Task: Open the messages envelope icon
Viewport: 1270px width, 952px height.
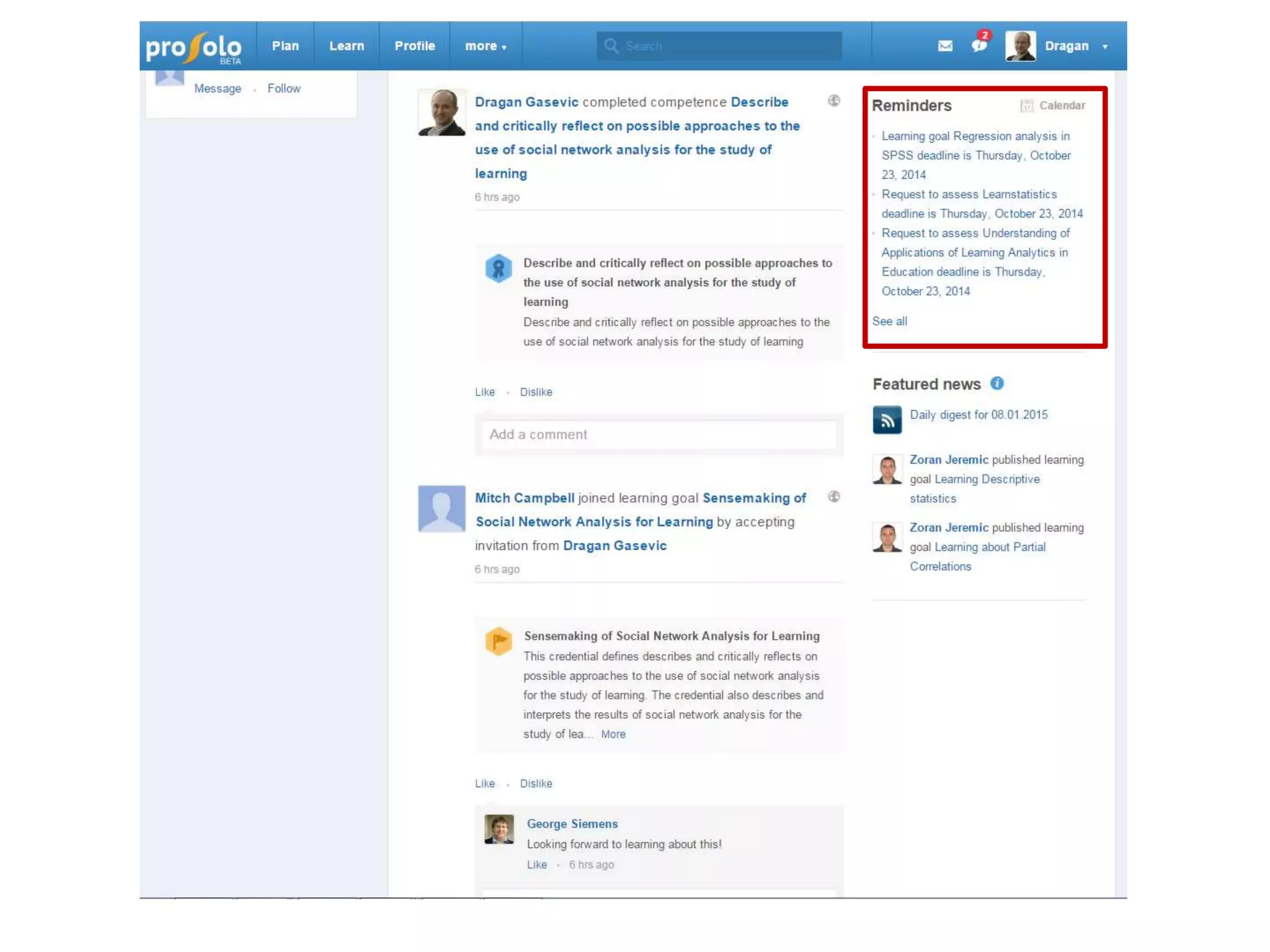Action: tap(944, 46)
